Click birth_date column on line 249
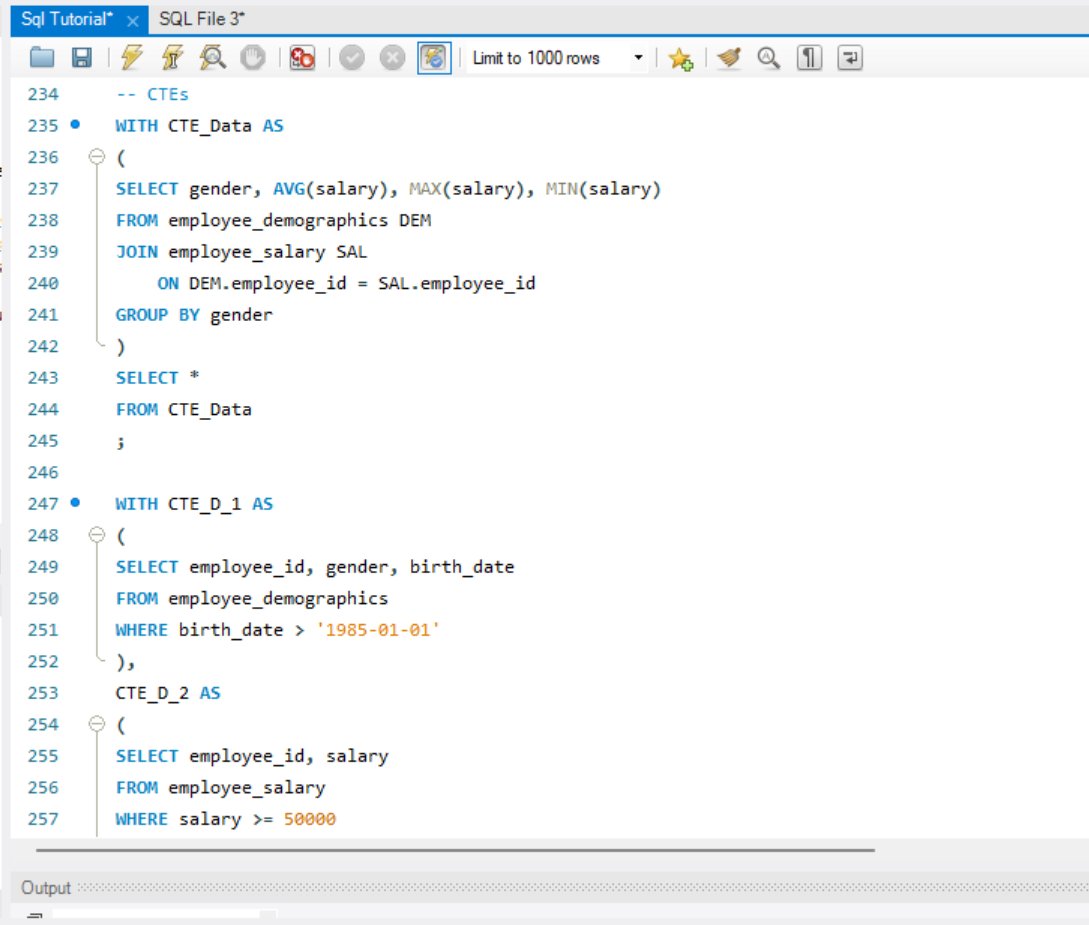 [462, 567]
